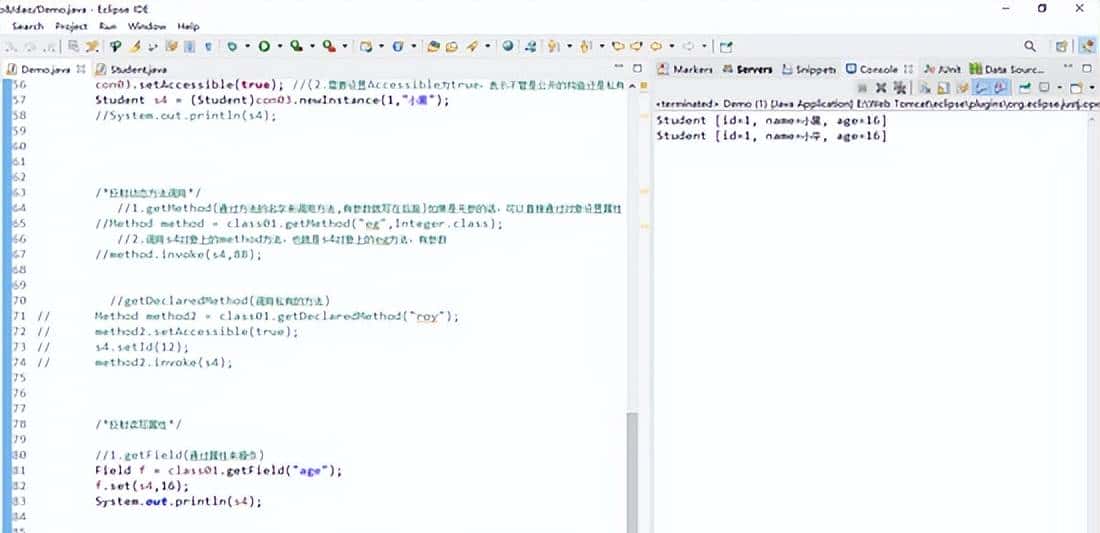The image size is (1100, 533).
Task: Open the Search menu
Action: pos(27,26)
